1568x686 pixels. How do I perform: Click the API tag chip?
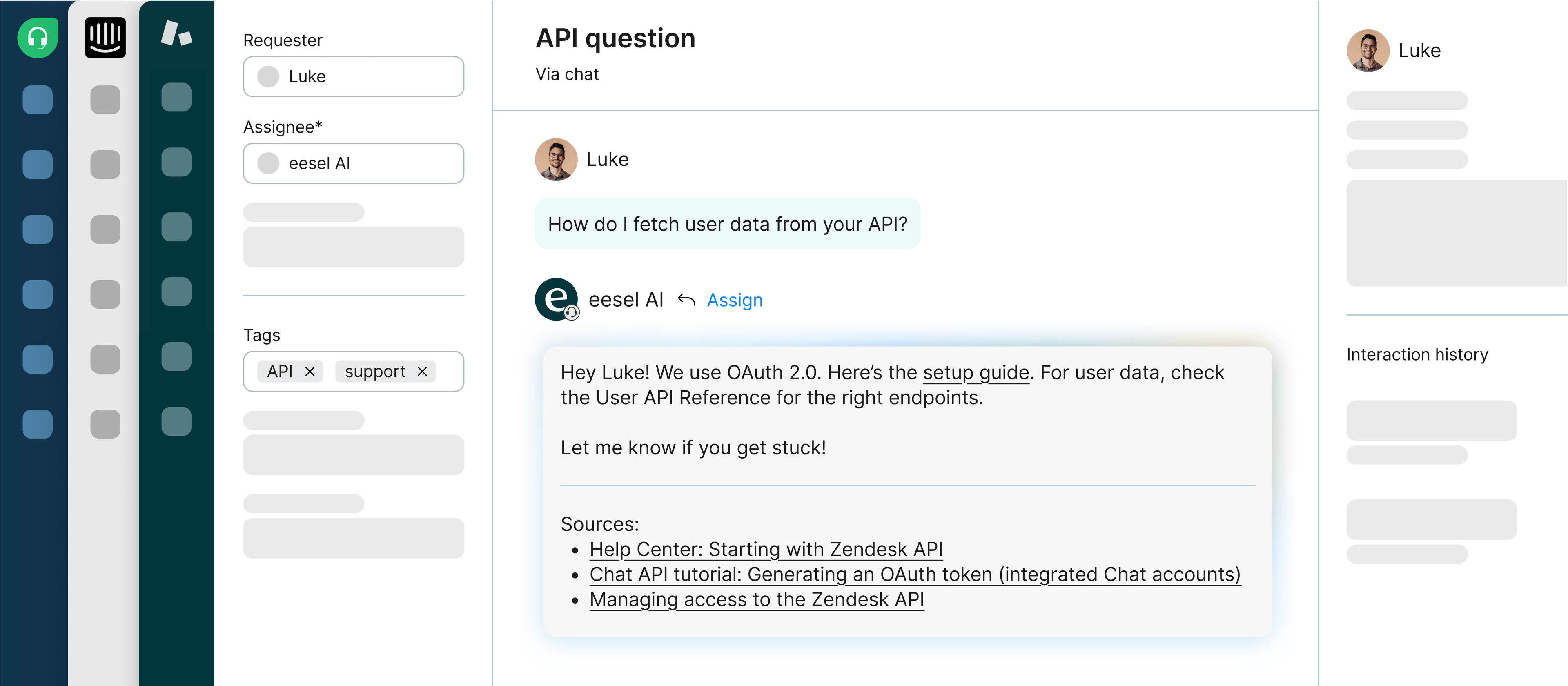pos(290,371)
